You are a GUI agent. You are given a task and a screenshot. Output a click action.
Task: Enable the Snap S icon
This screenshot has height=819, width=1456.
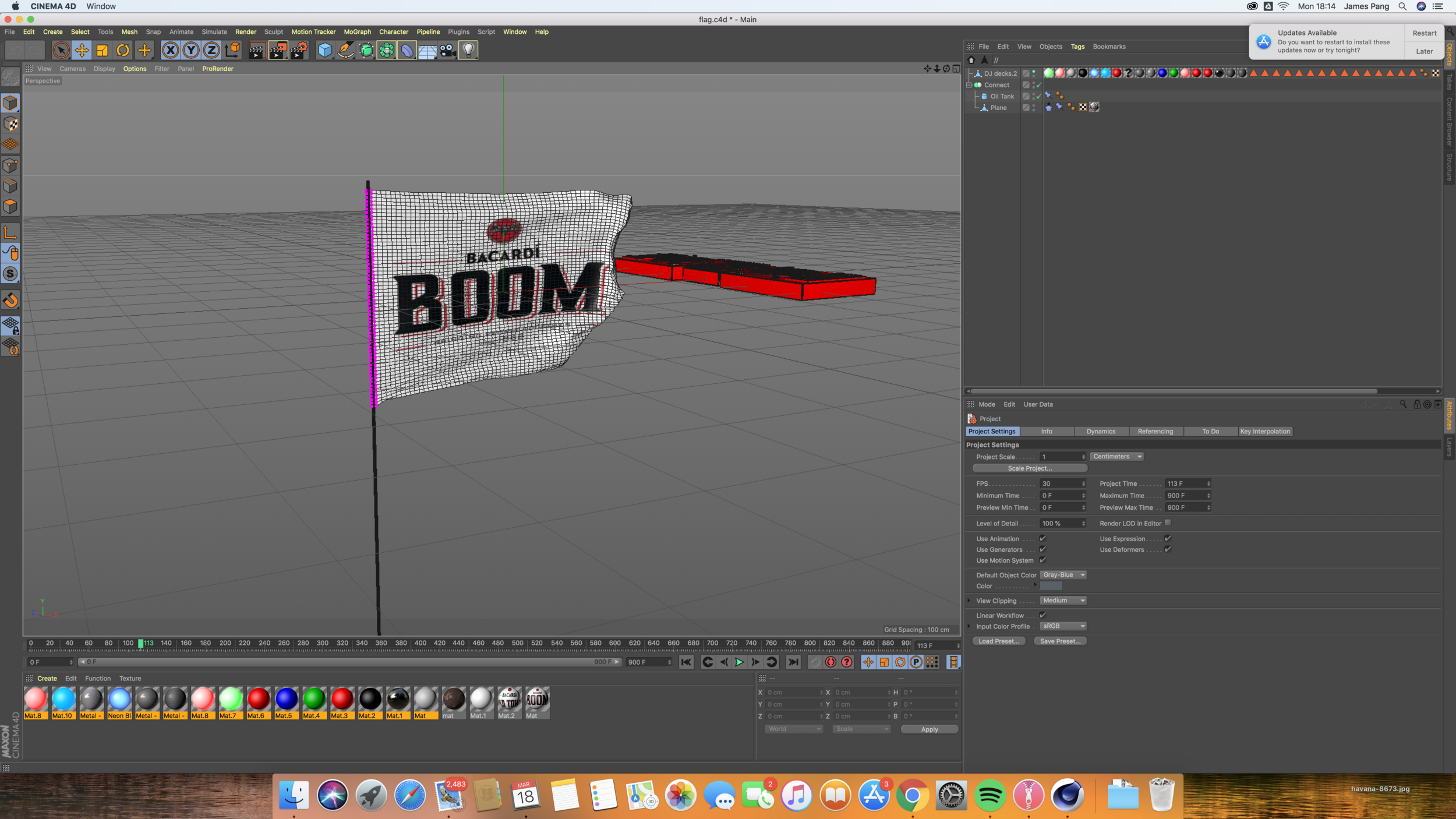(10, 274)
